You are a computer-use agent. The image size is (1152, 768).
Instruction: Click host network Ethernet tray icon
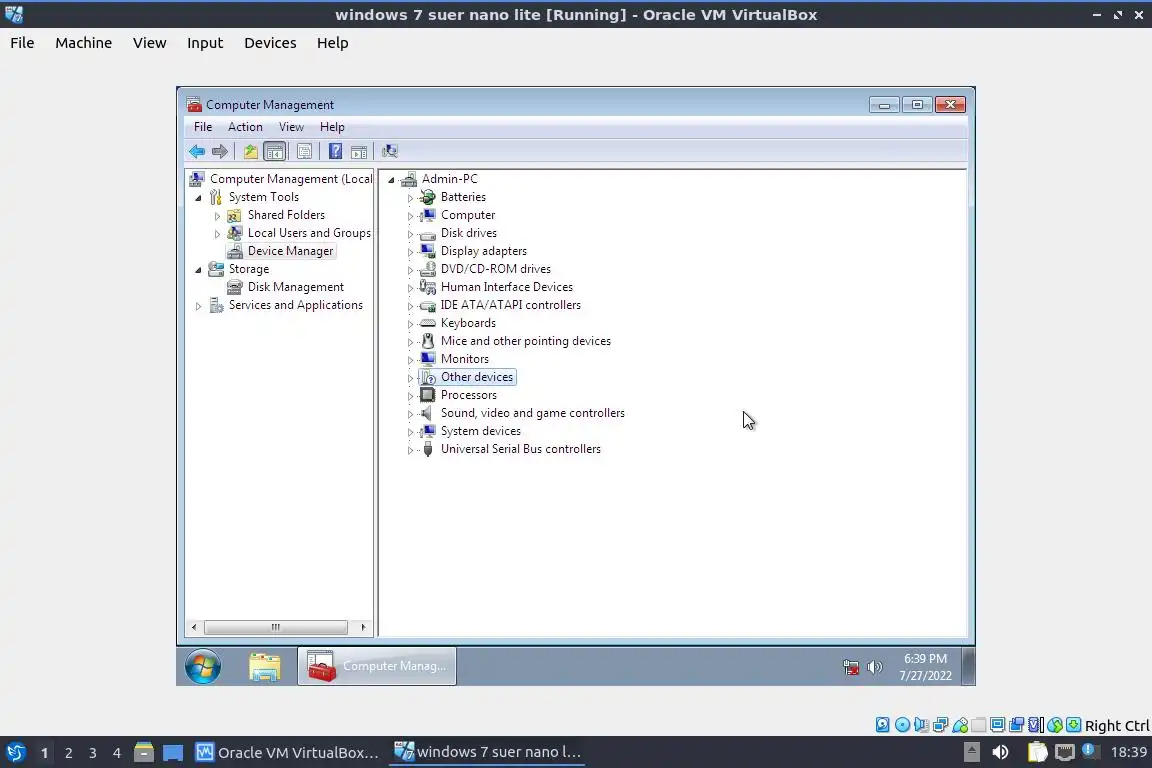tap(1064, 752)
